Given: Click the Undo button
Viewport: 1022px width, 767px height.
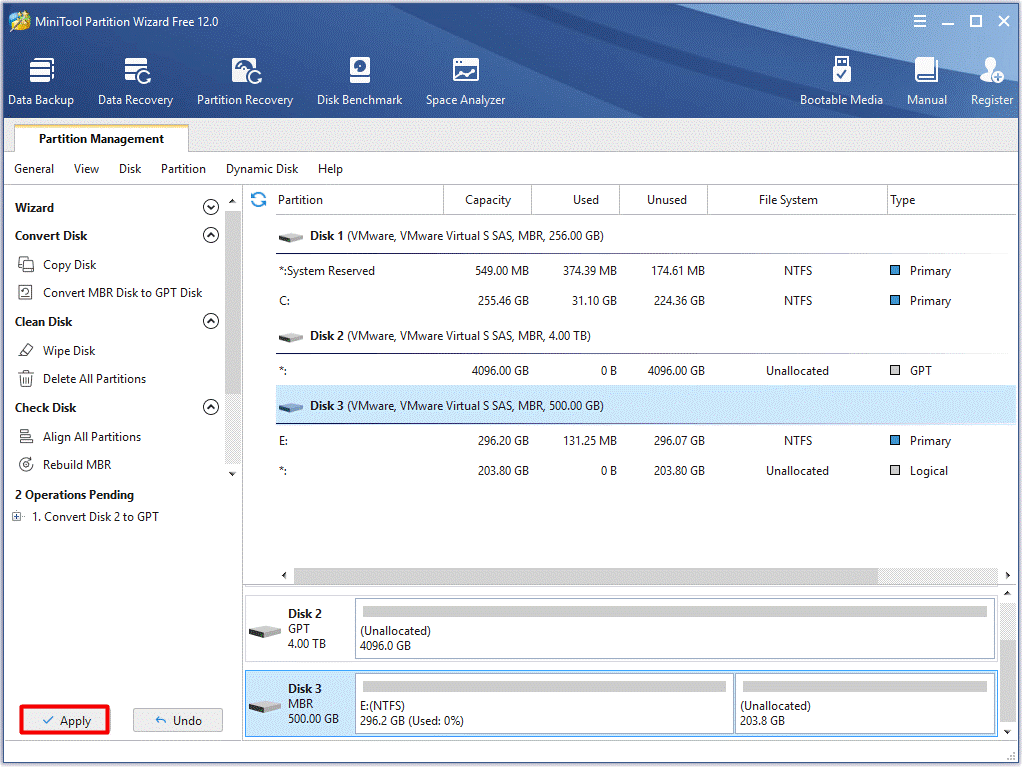Looking at the screenshot, I should pos(178,720).
